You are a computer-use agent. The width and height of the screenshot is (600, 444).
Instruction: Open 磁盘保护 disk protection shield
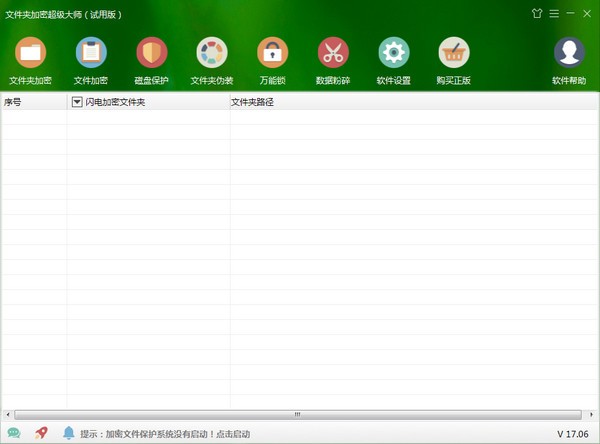tap(152, 53)
